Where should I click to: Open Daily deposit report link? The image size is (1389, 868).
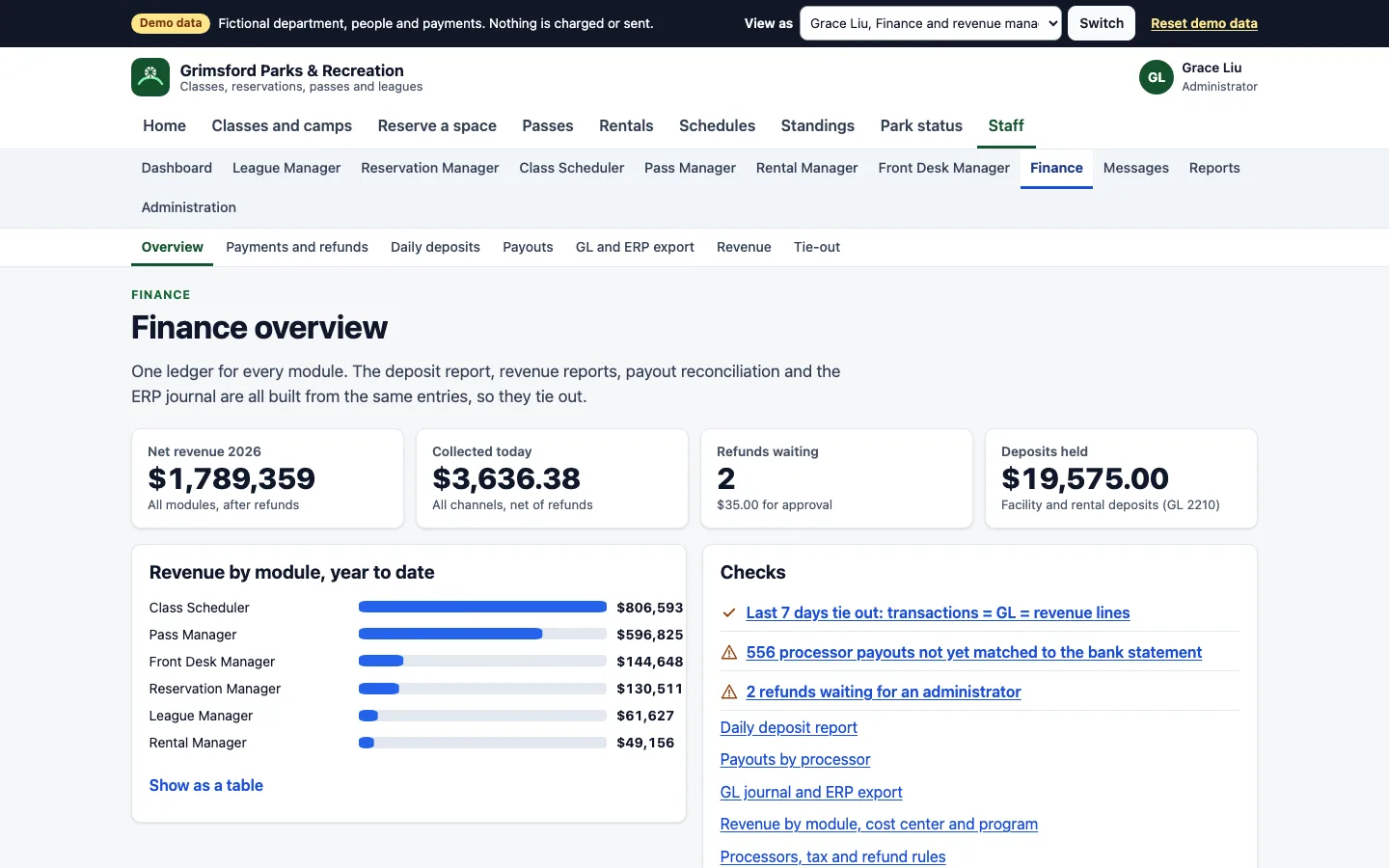[789, 728]
